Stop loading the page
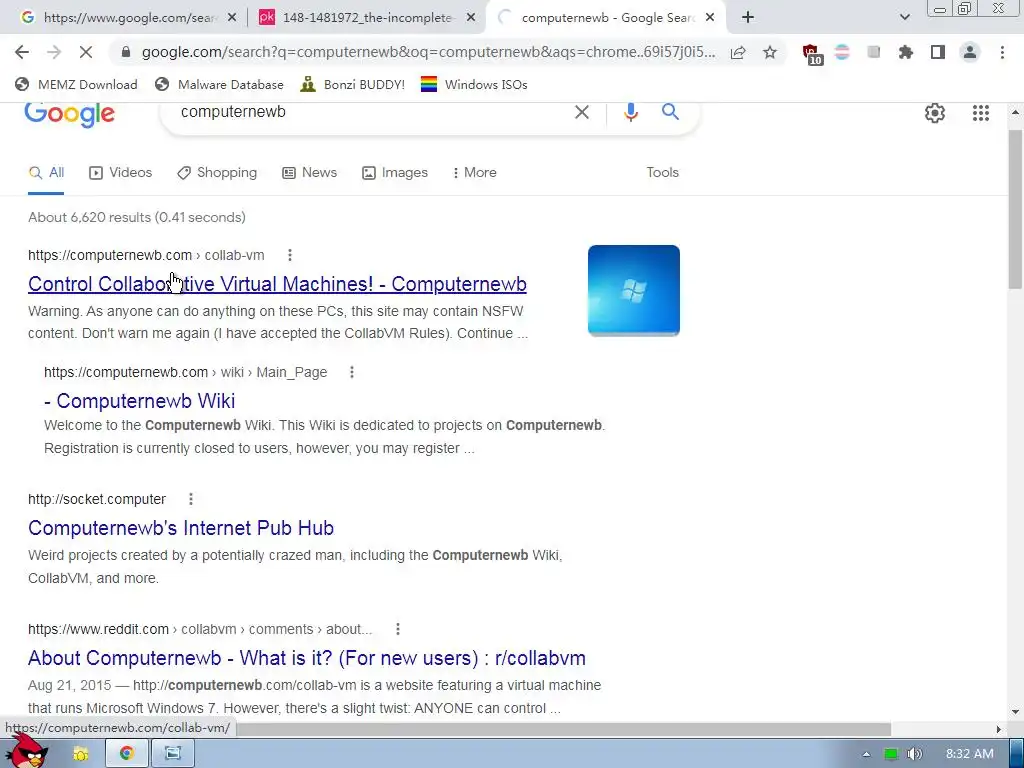This screenshot has width=1024, height=768. pos(86,52)
